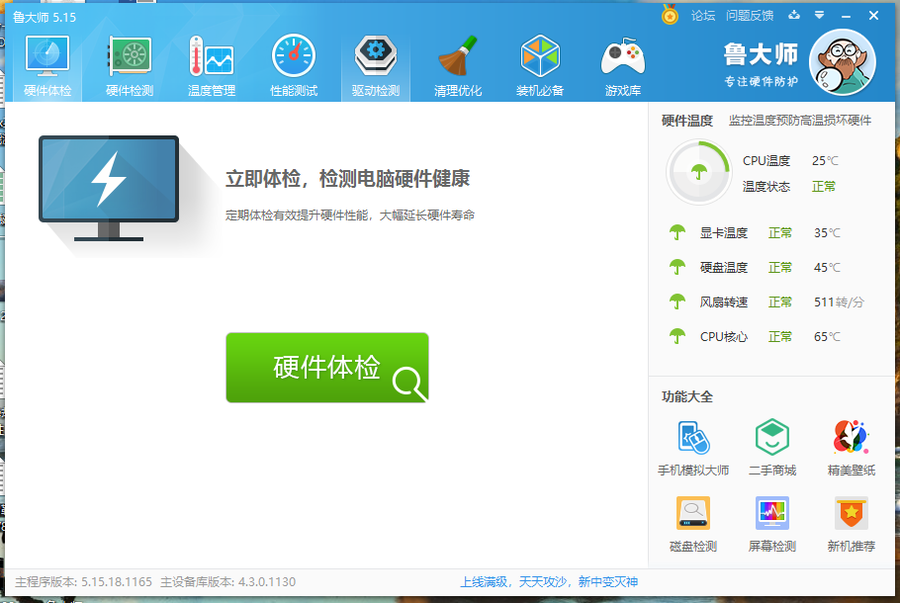
Task: Click the CPU temperature gauge dial
Action: tap(698, 170)
